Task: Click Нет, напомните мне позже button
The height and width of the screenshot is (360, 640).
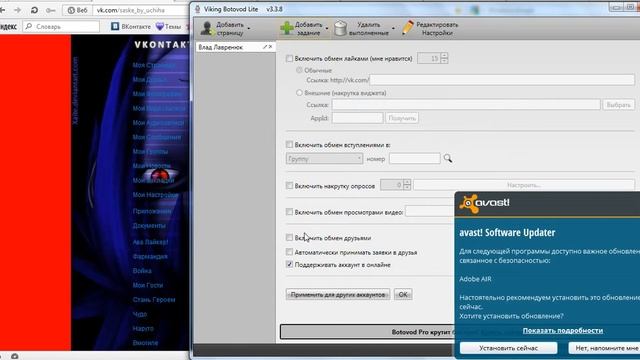Action: (604, 348)
